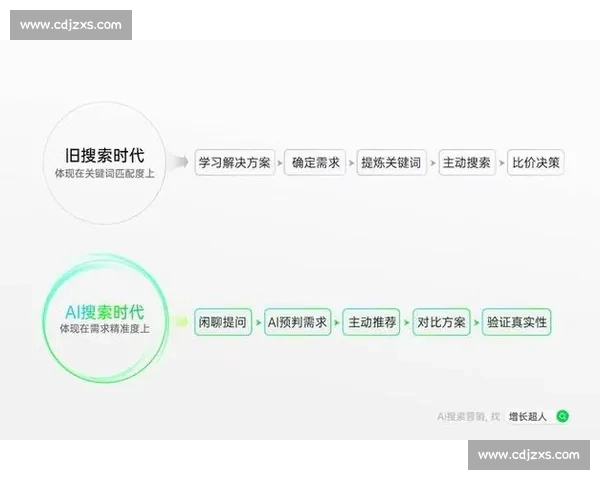The image size is (600, 480).
Task: Click the 旧搜索时代 circle heading
Action: click(104, 155)
